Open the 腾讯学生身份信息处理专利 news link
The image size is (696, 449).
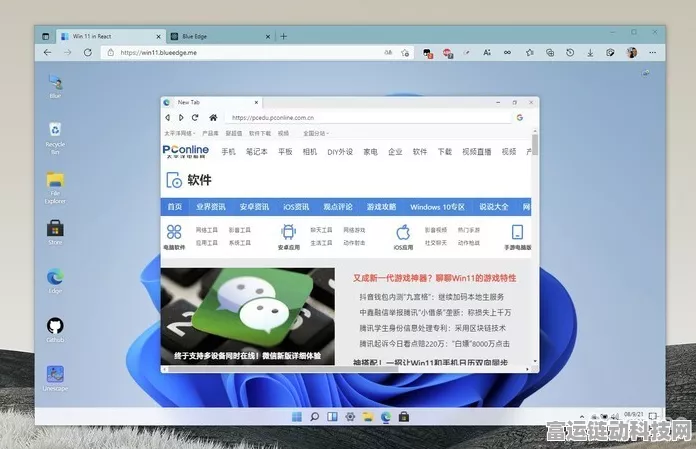click(432, 328)
